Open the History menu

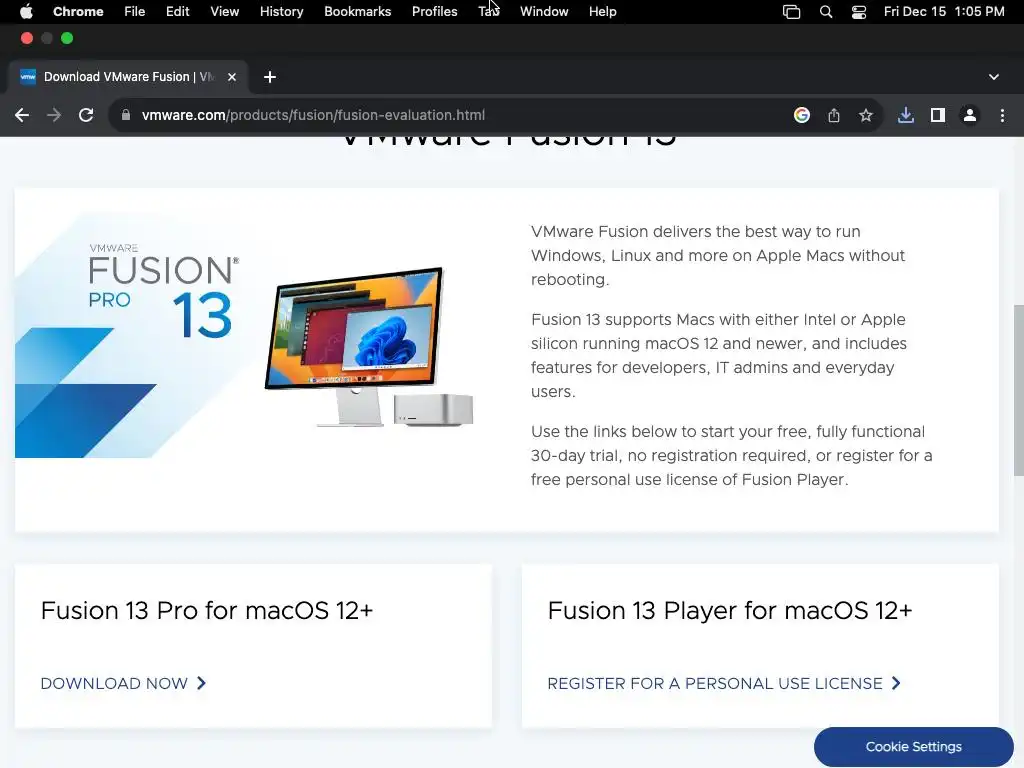281,12
